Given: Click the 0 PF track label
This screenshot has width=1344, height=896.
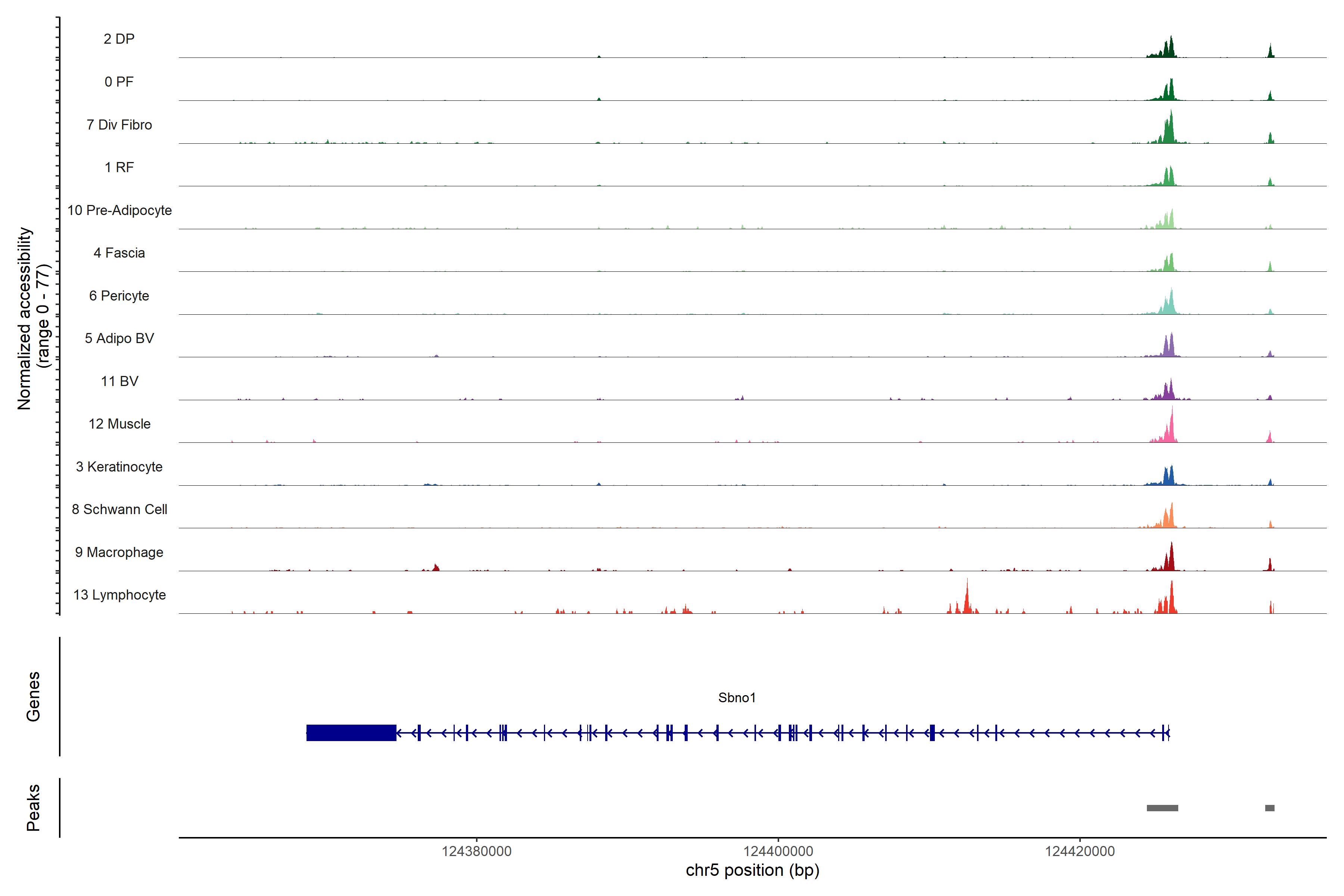Looking at the screenshot, I should 119,82.
